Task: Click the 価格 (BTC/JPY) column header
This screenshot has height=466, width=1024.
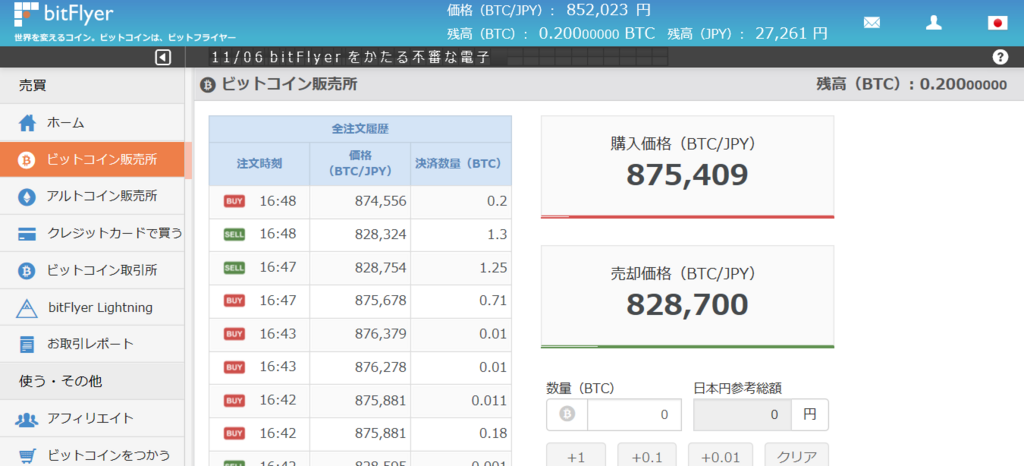Action: click(360, 164)
